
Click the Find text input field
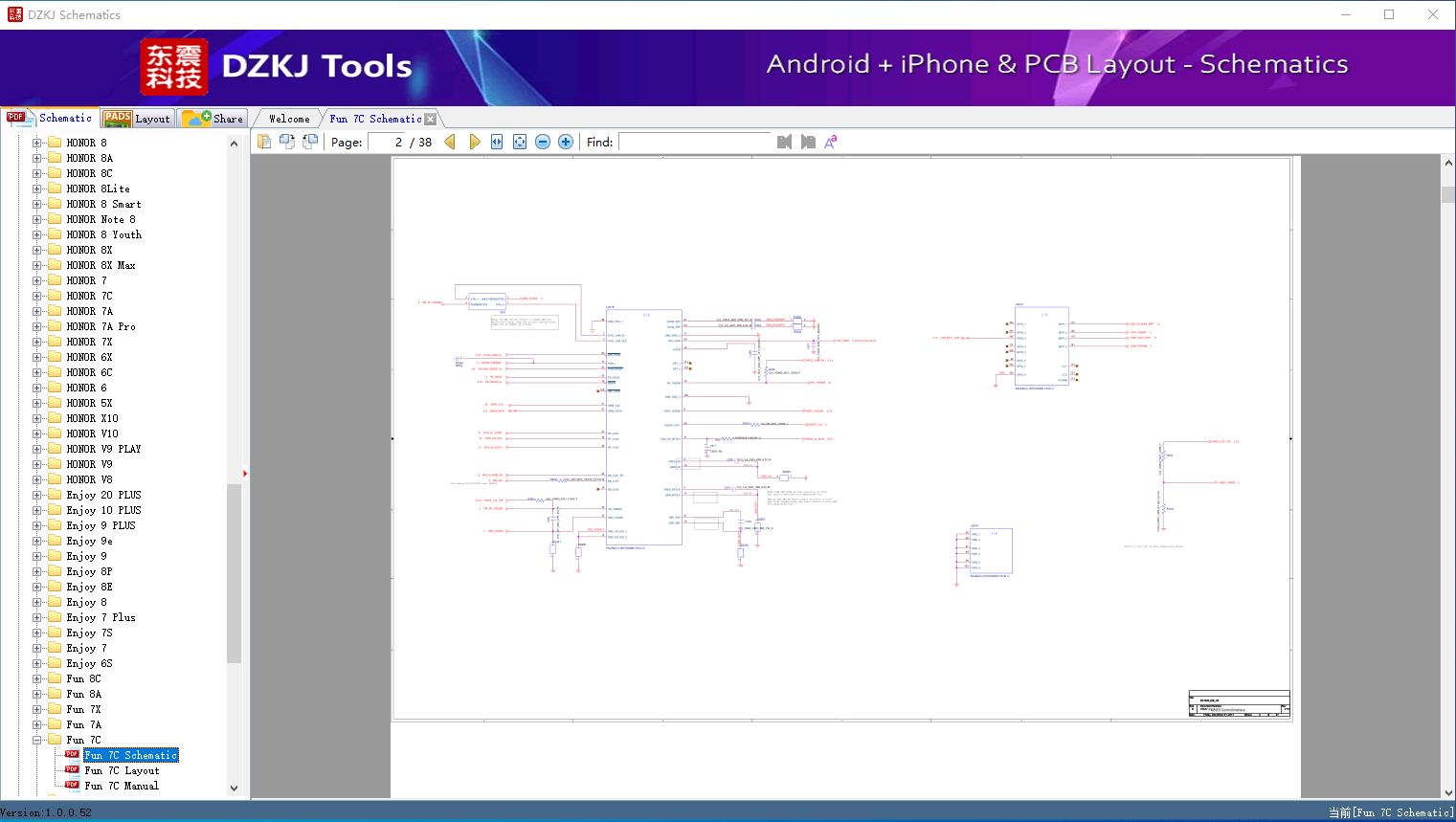[x=694, y=142]
